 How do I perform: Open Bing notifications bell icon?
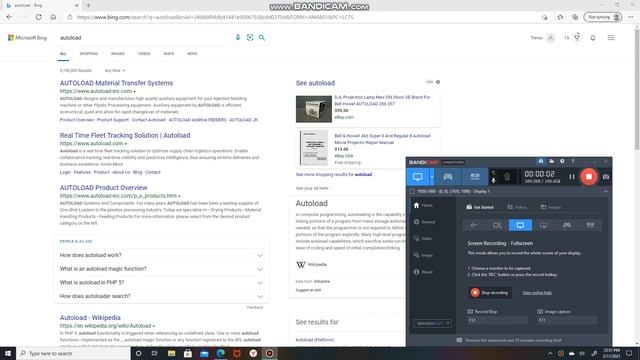point(593,38)
